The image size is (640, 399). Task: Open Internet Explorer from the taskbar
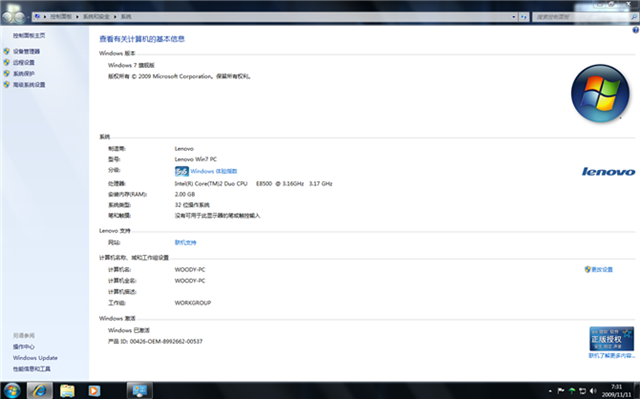pos(40,390)
